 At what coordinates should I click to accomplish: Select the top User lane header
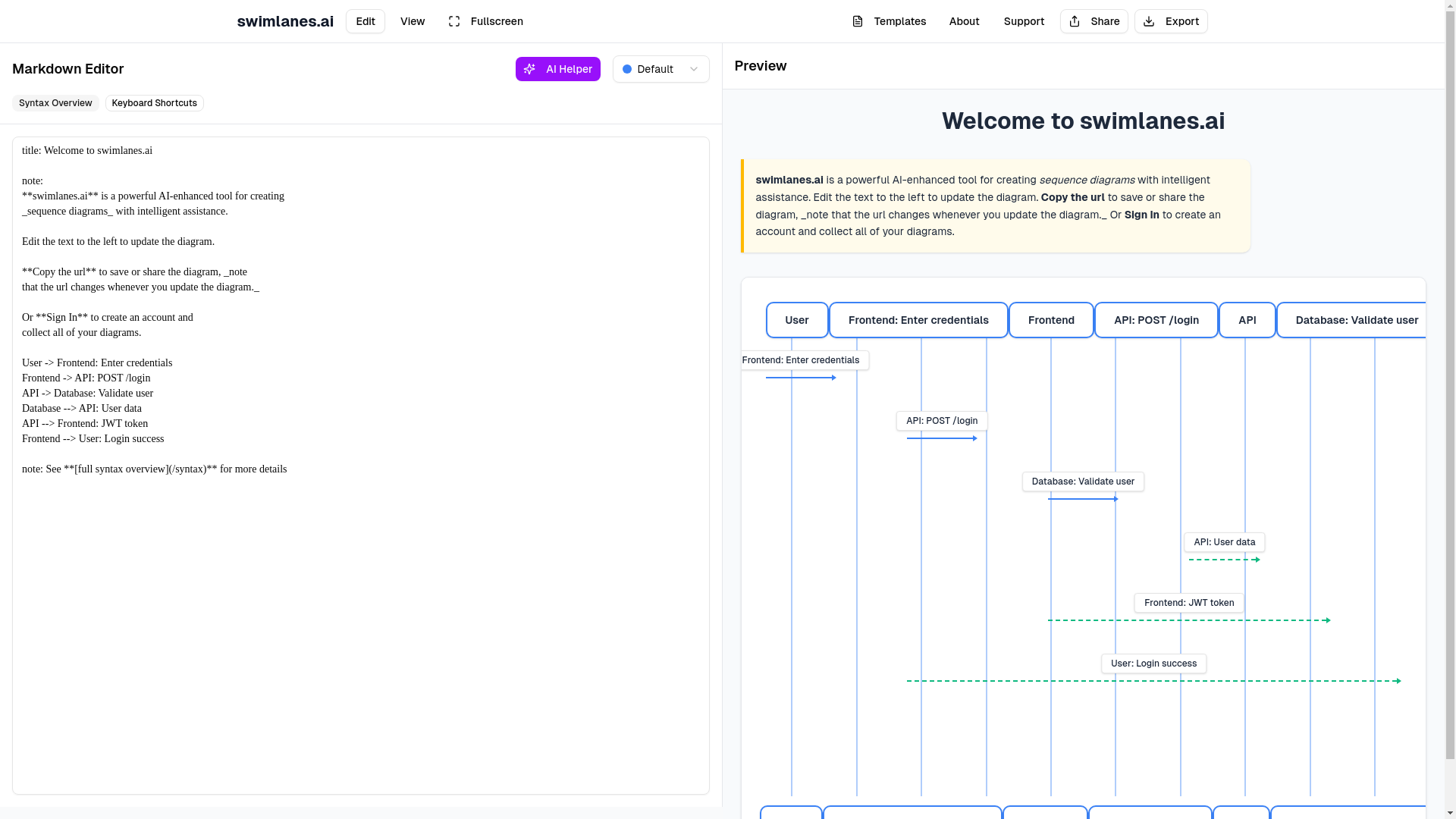797,320
